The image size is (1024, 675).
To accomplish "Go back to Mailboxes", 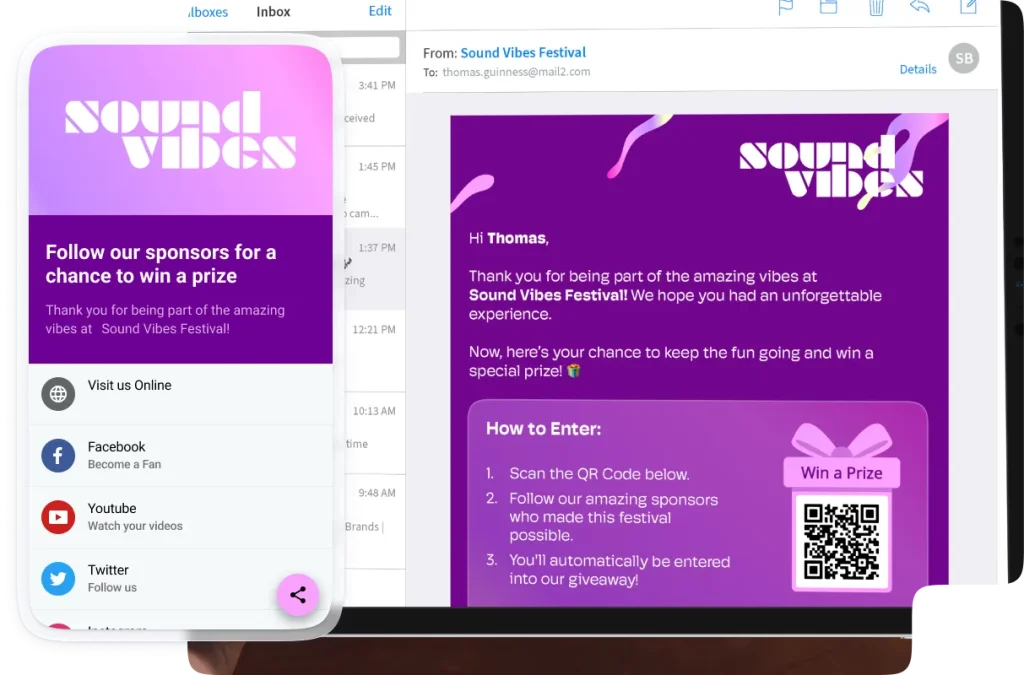I will tap(207, 12).
